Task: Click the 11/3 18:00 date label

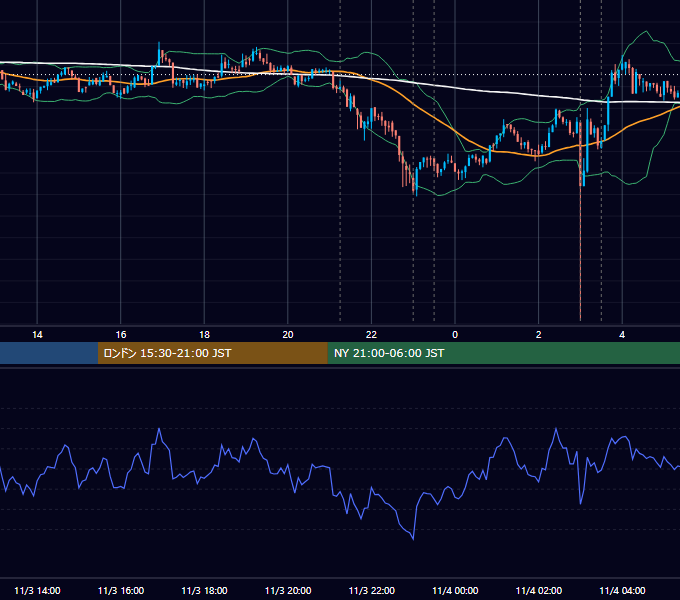Action: pyautogui.click(x=204, y=590)
